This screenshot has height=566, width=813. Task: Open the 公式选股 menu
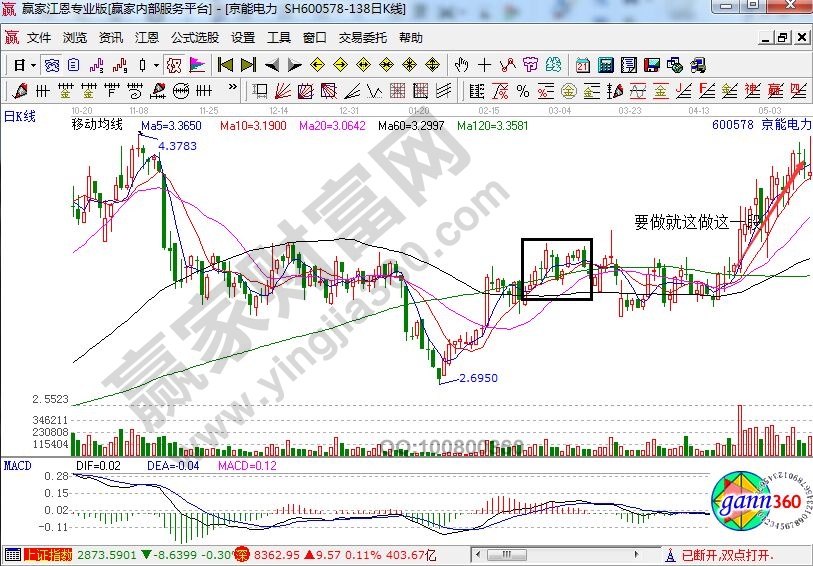coord(194,38)
